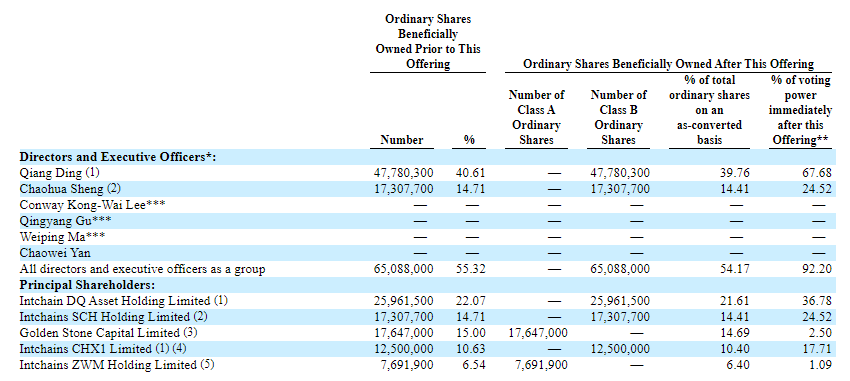The width and height of the screenshot is (850, 381).
Task: Select Intchain DQ Asset Holding Limited row
Action: point(425,300)
